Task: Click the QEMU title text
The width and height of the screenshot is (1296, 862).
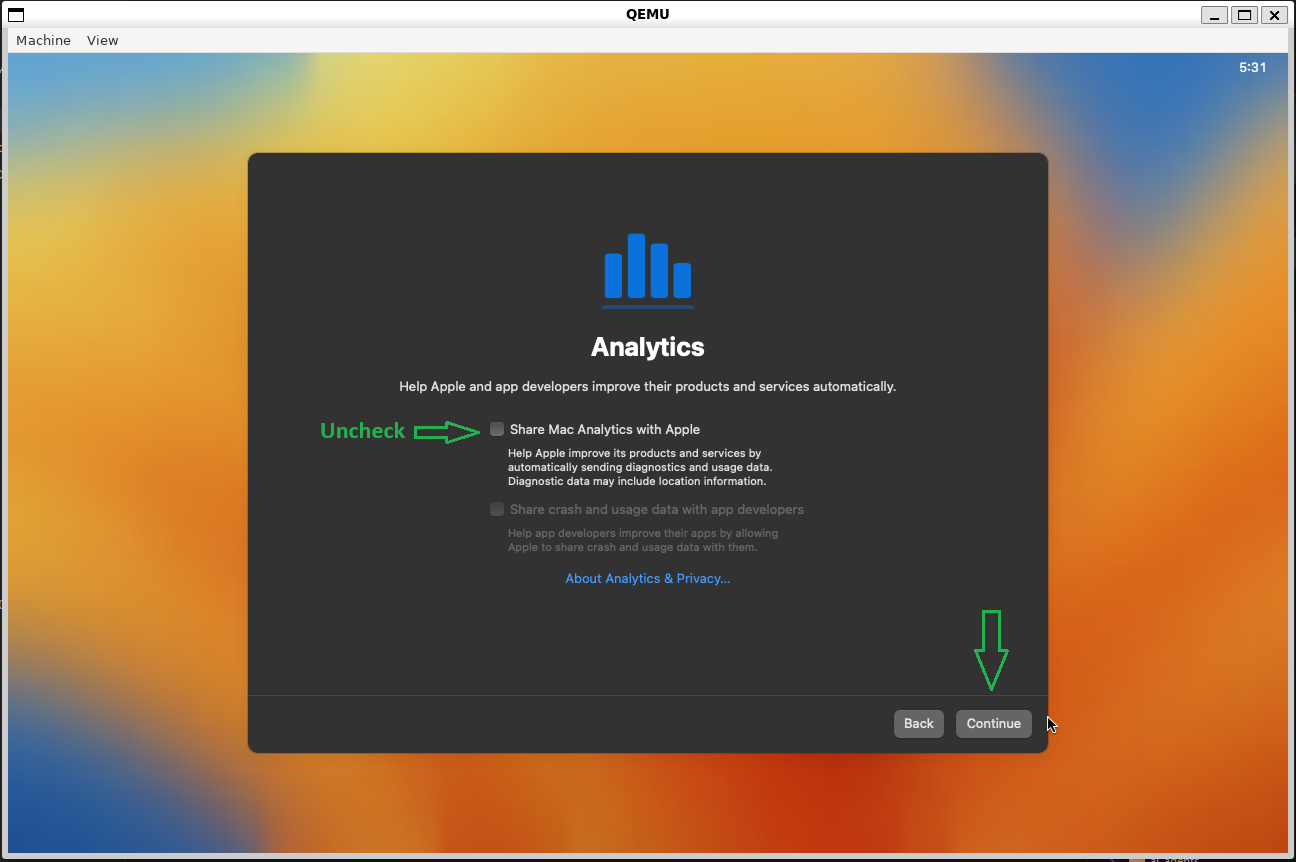Action: click(x=648, y=14)
